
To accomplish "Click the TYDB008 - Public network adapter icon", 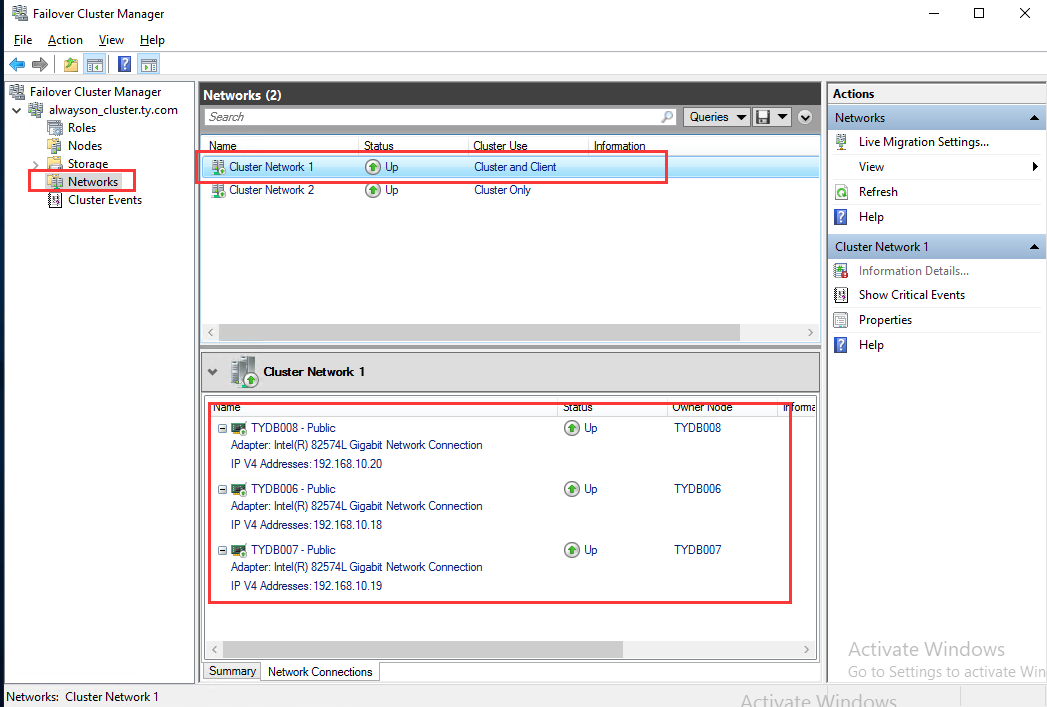I will coord(238,428).
